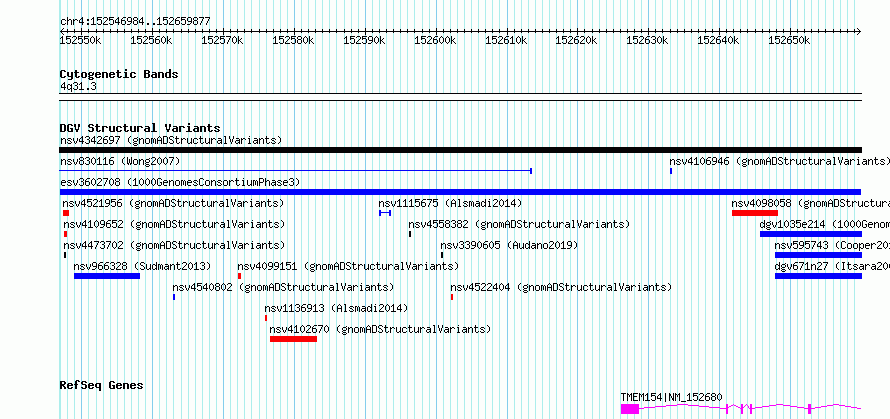The height and width of the screenshot is (419, 890).
Task: Select the nsv4109652 variant label
Action: tap(174, 224)
